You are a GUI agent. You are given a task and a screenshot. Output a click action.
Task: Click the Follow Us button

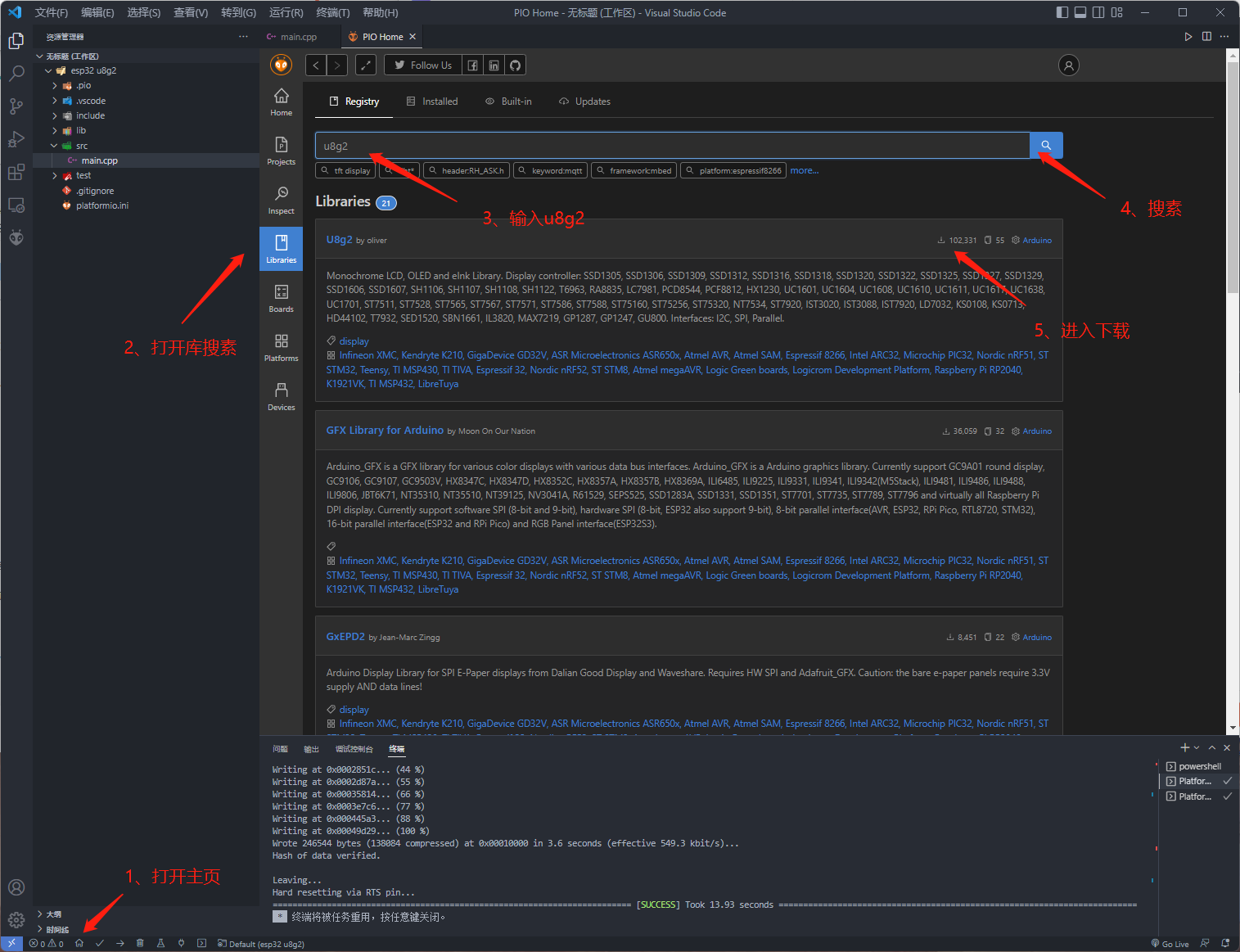[422, 65]
